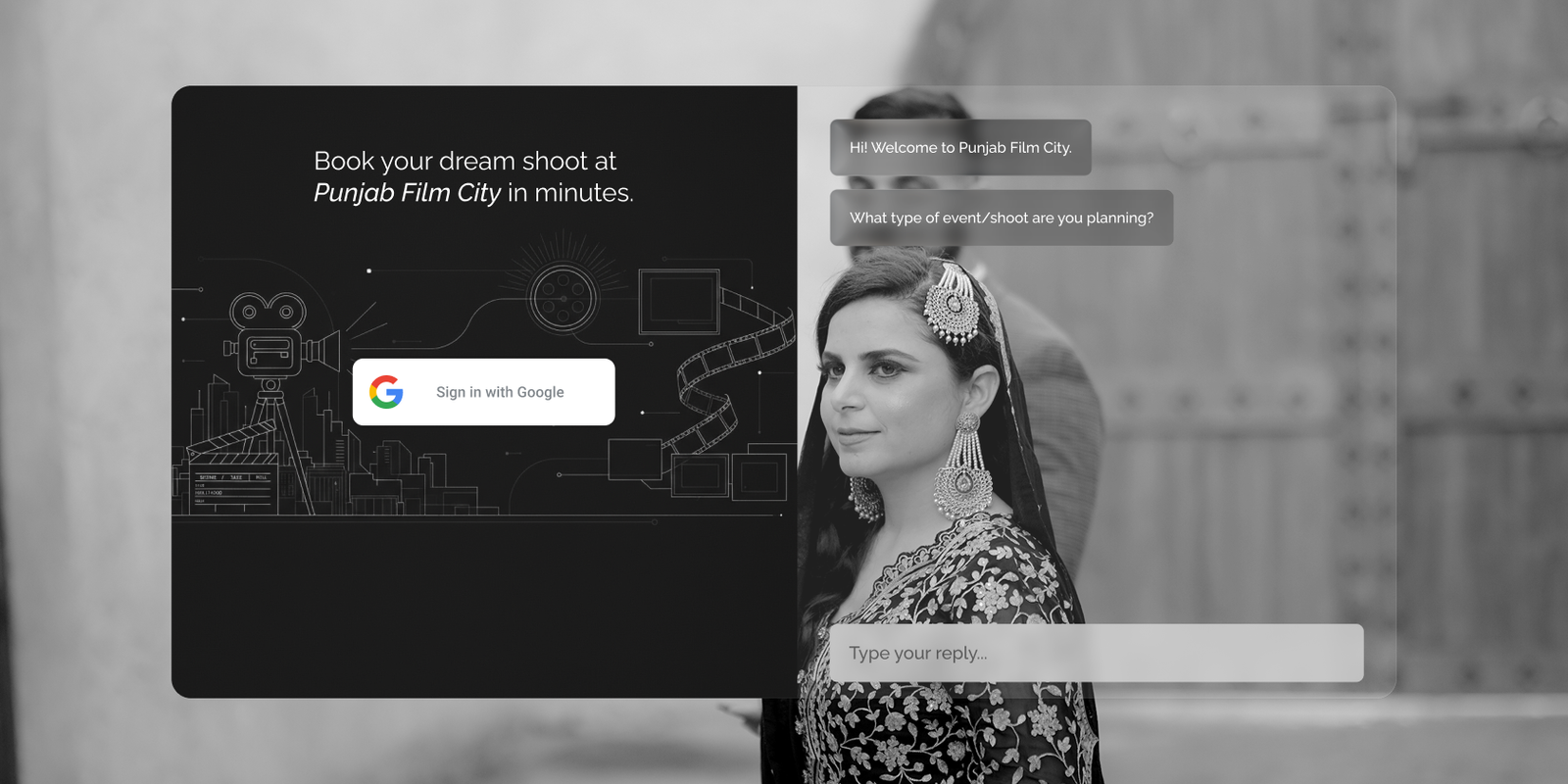Focus the "Type your reply..." input field
The image size is (1568, 784).
pyautogui.click(x=1096, y=653)
